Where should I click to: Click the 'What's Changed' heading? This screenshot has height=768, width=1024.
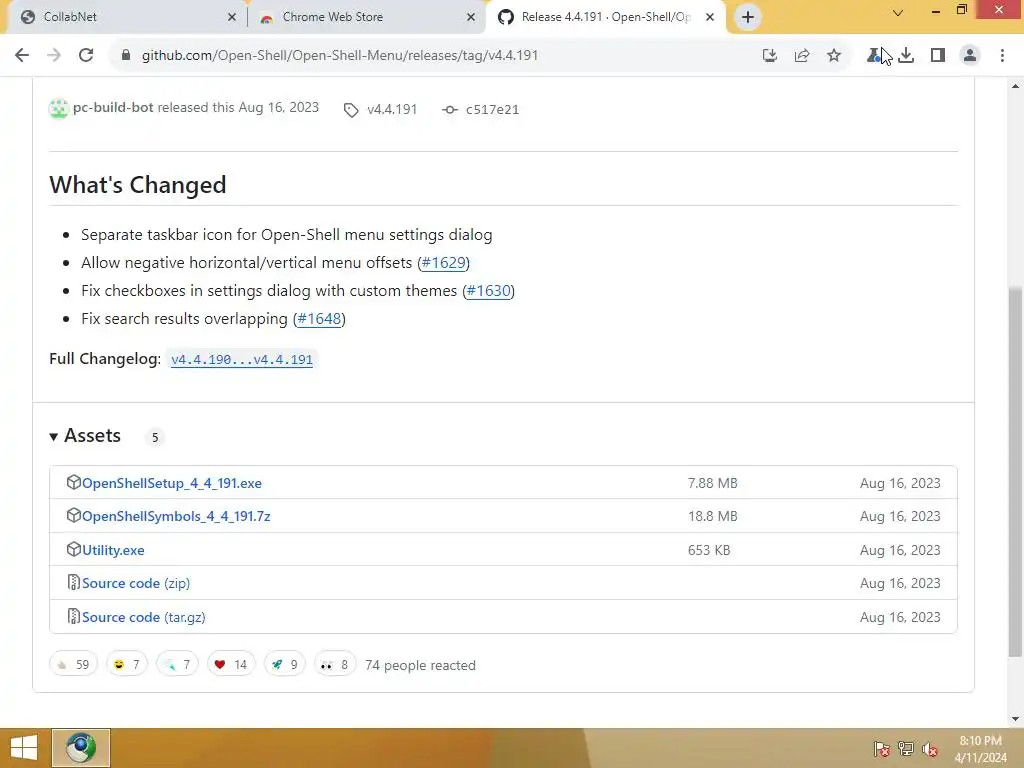[138, 185]
